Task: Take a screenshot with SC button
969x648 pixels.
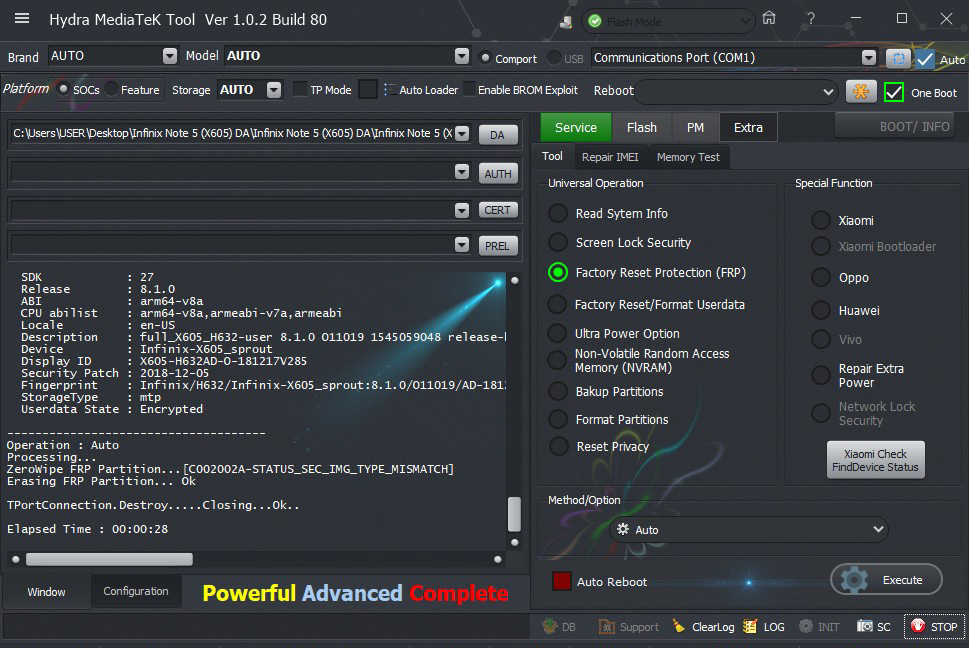Action: click(873, 627)
